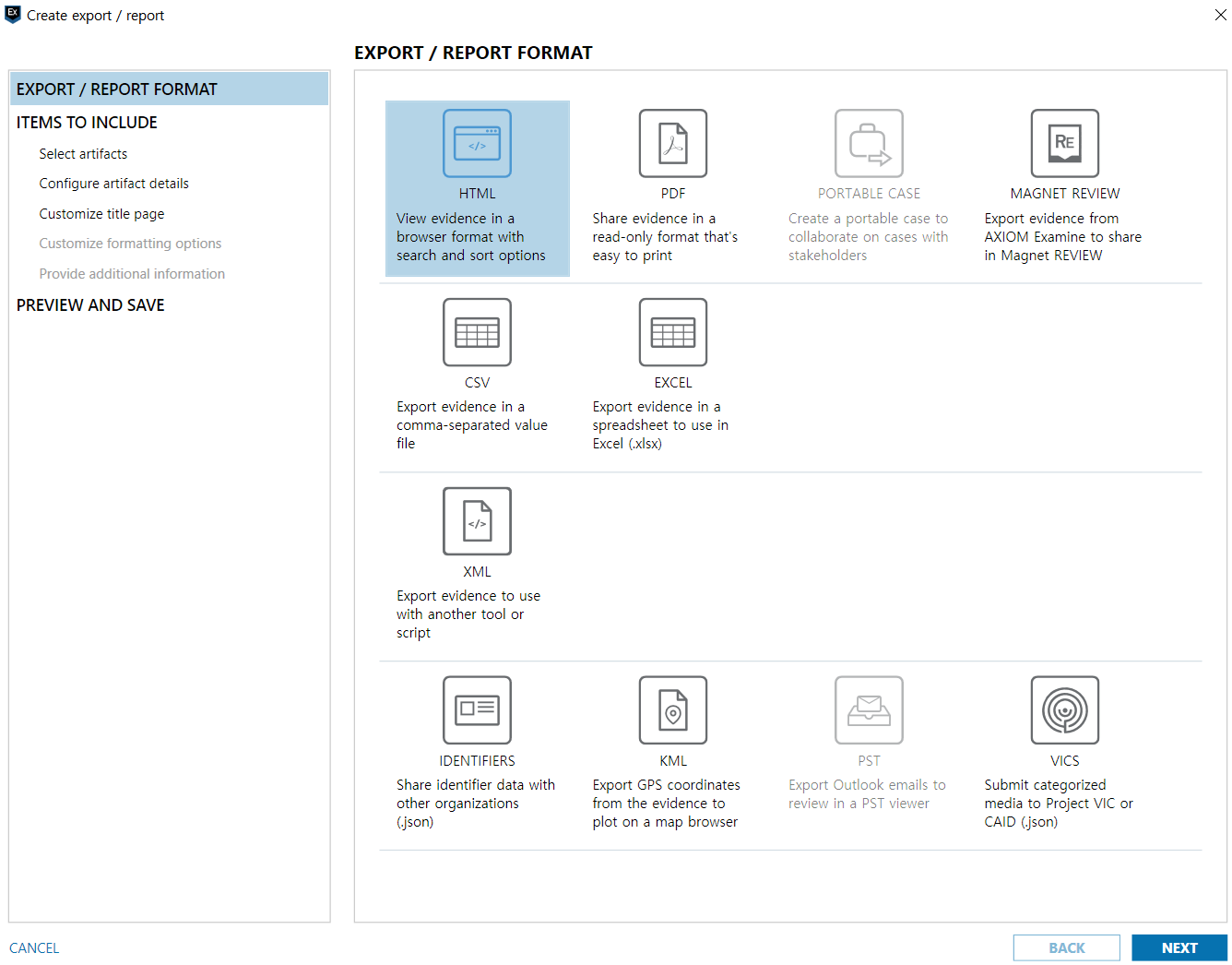Pick the CSV export format icon
The width and height of the screenshot is (1232, 965).
click(x=477, y=332)
